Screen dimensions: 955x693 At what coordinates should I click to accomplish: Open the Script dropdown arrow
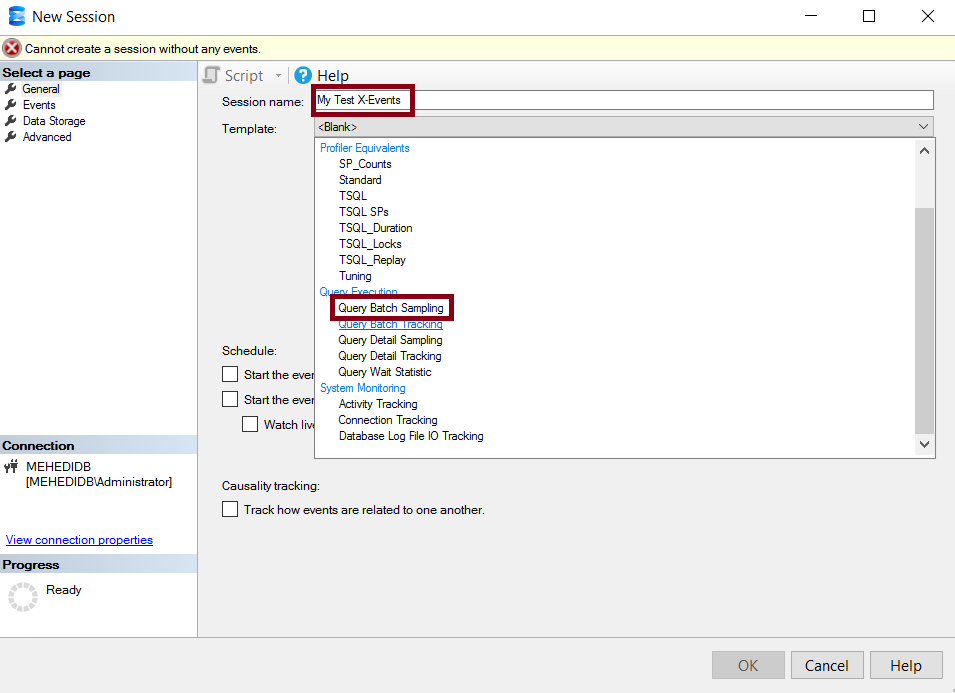278,76
